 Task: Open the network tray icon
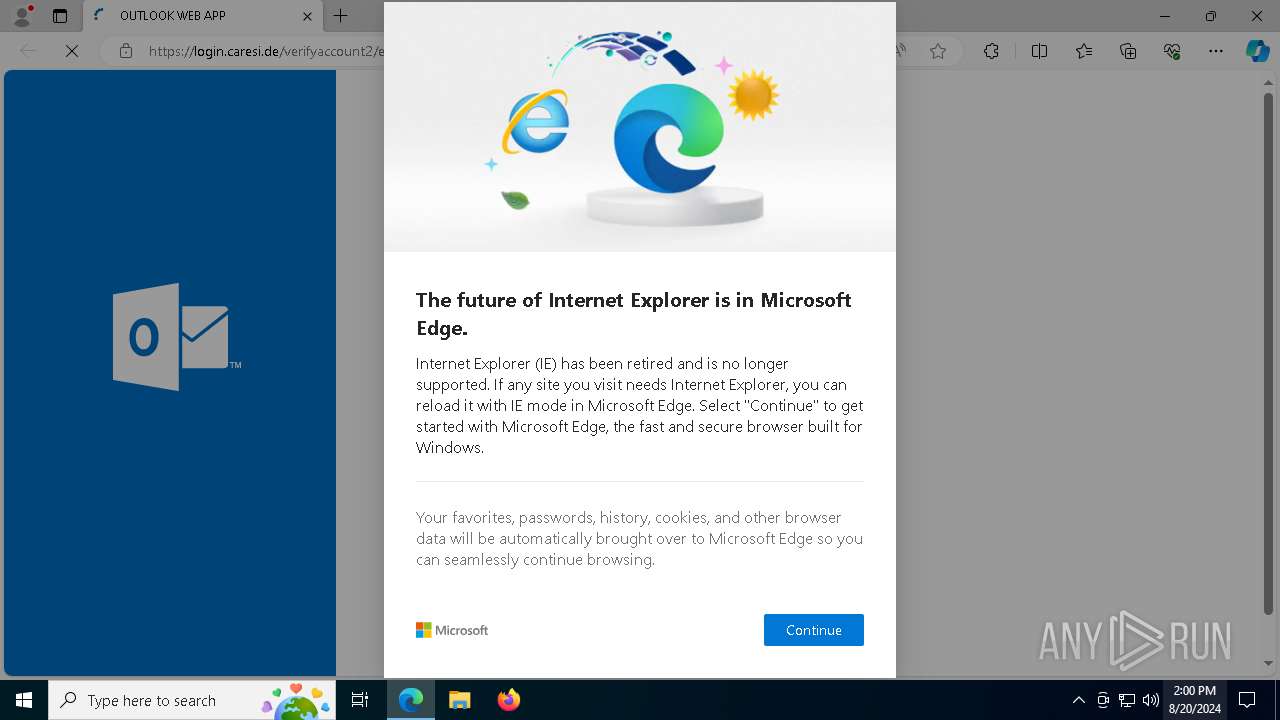coord(1127,700)
